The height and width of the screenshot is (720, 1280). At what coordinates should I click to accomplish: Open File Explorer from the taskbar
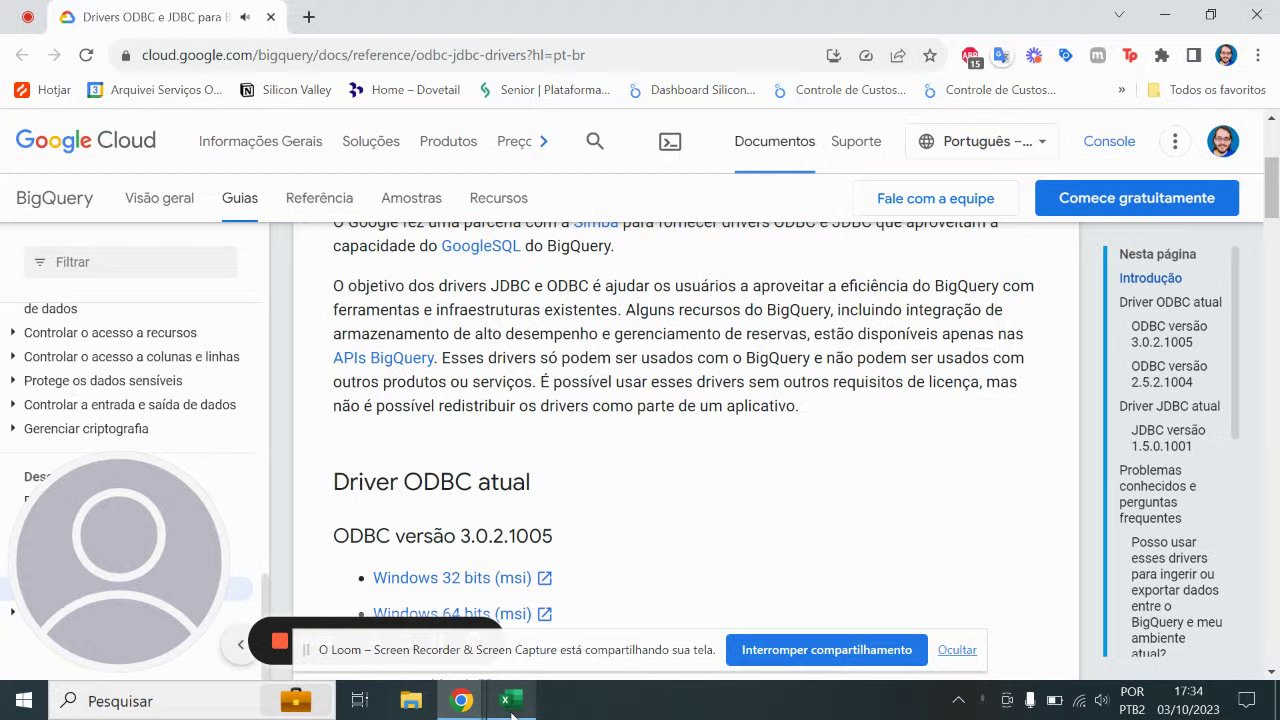click(x=411, y=700)
